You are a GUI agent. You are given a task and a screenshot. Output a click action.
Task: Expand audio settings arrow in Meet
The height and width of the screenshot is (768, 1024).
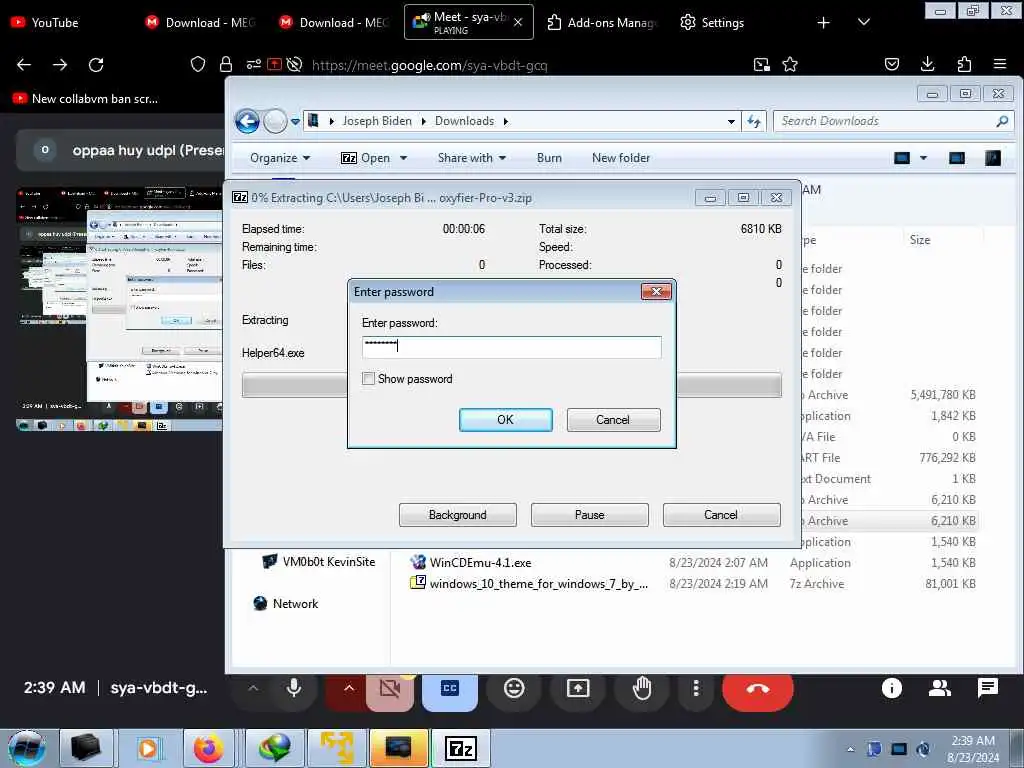click(x=253, y=688)
